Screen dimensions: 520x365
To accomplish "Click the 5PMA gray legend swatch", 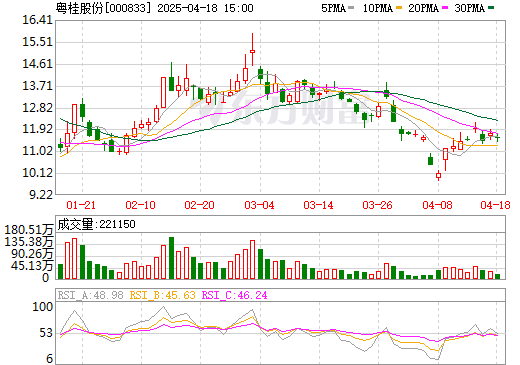I will pyautogui.click(x=351, y=7).
